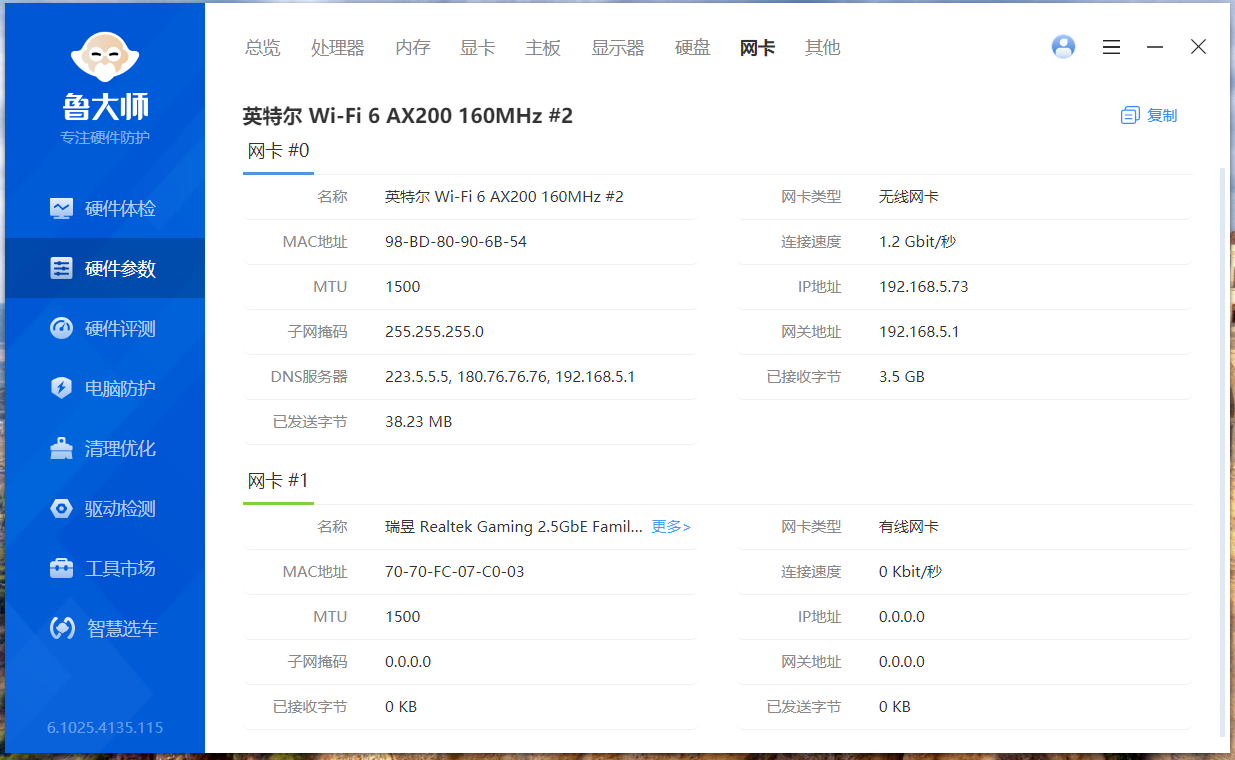
Task: Open 清理优化 in the sidebar
Action: tap(104, 448)
